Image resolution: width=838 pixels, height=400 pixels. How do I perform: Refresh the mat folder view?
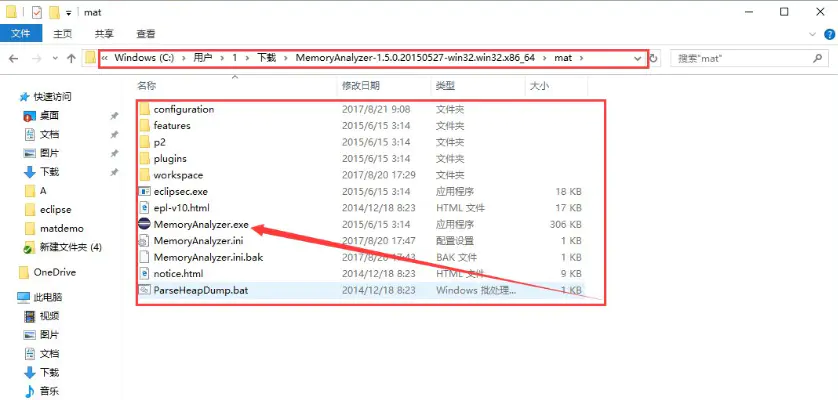[x=653, y=58]
